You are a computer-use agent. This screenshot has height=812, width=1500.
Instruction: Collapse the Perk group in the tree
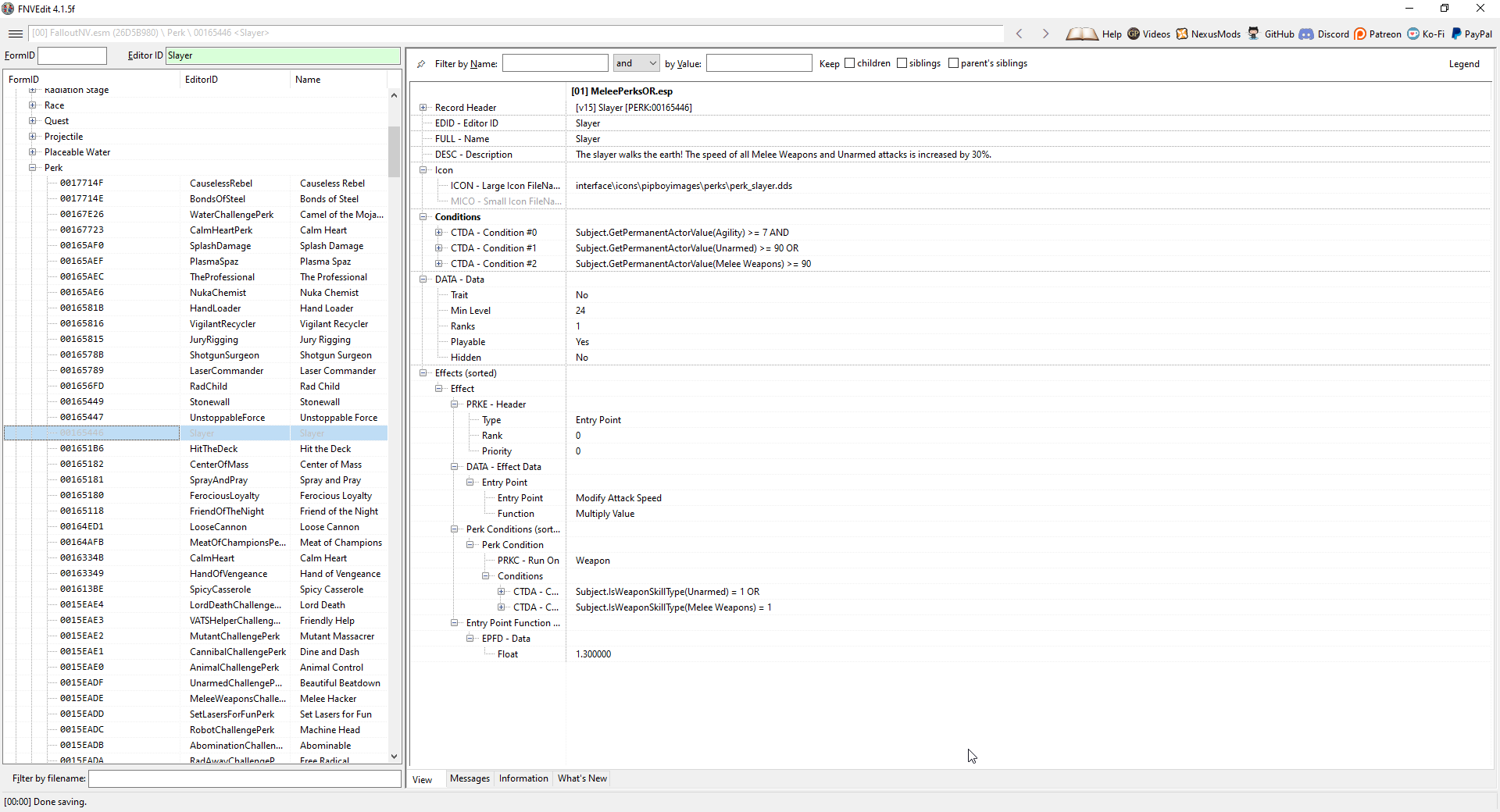(33, 168)
